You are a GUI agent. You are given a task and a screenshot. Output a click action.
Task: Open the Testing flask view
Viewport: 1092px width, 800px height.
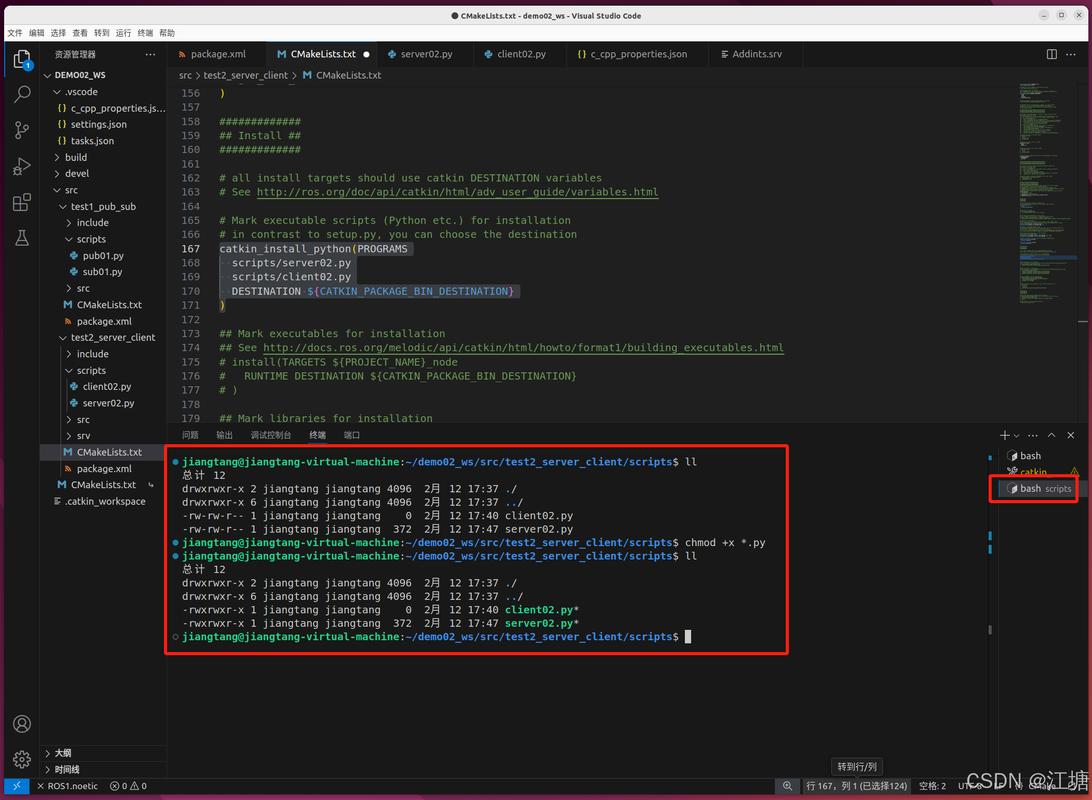pos(22,238)
